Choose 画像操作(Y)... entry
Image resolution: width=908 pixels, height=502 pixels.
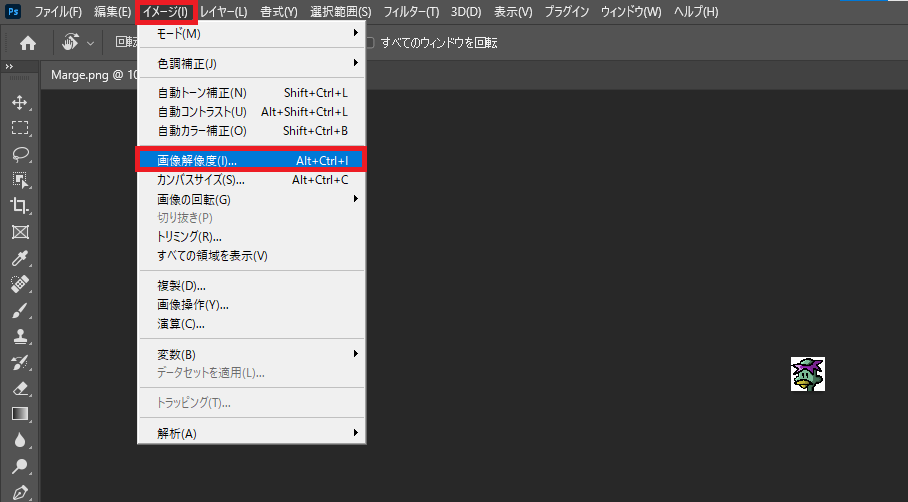click(x=251, y=305)
